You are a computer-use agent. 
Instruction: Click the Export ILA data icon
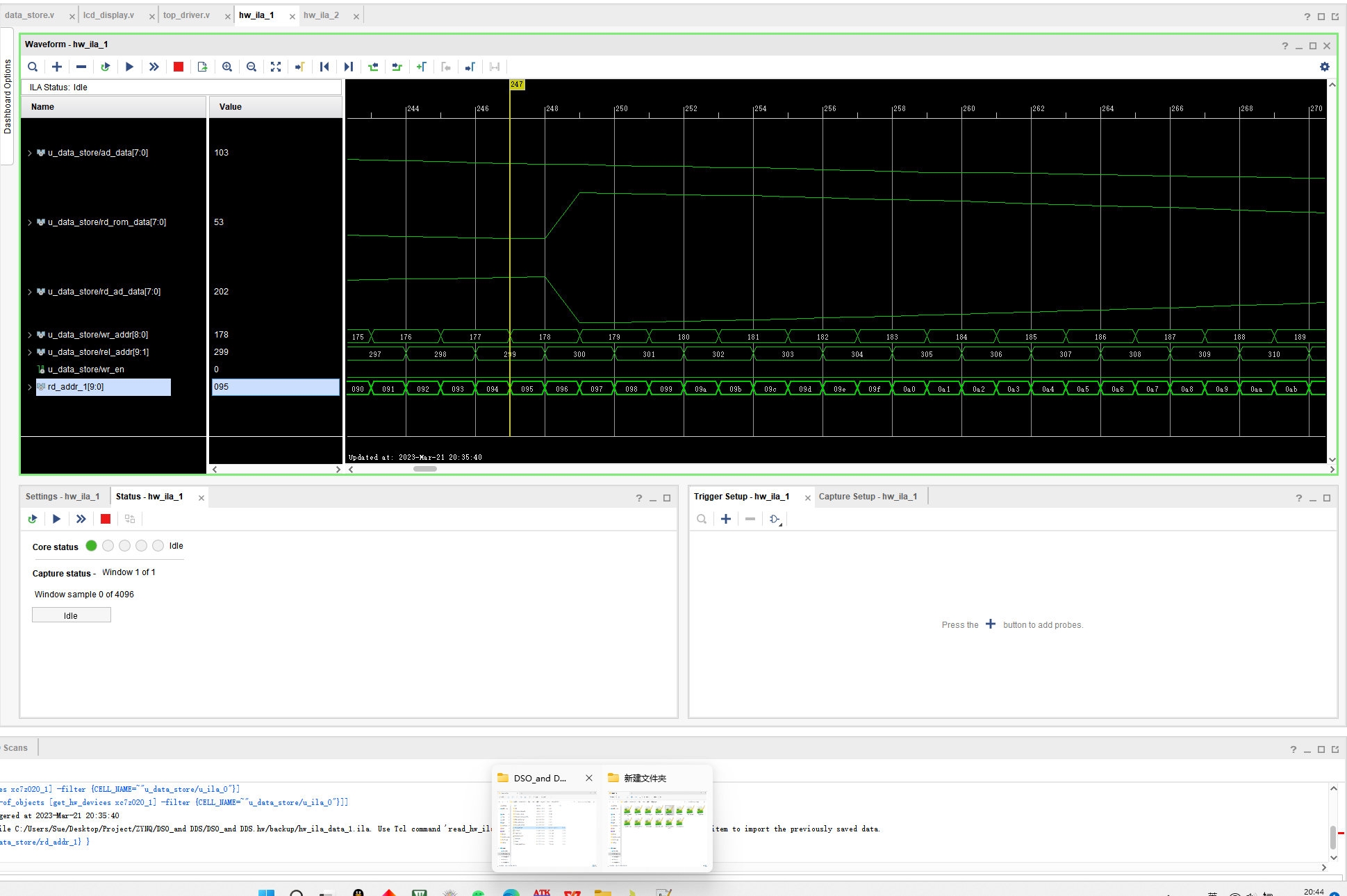(202, 67)
